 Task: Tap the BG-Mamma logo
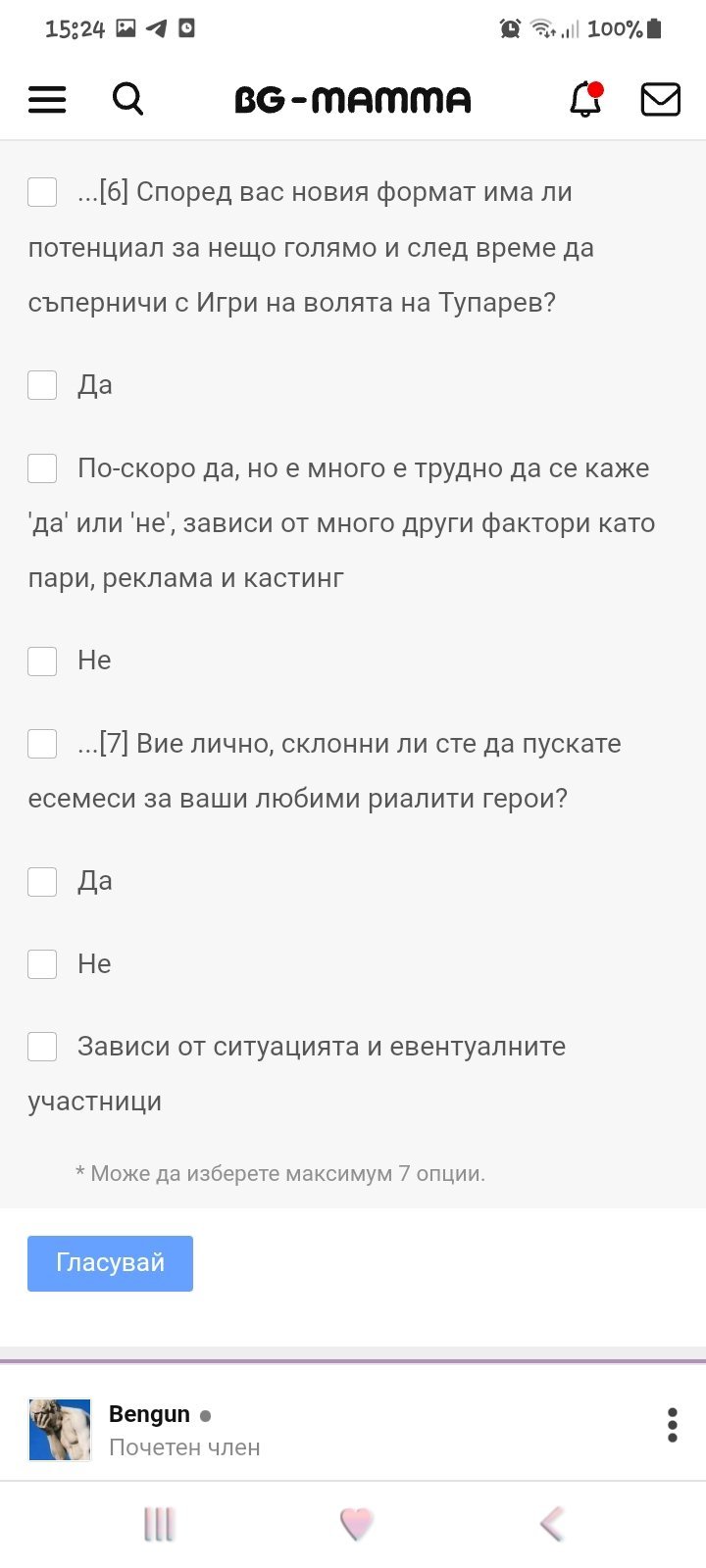(x=353, y=99)
